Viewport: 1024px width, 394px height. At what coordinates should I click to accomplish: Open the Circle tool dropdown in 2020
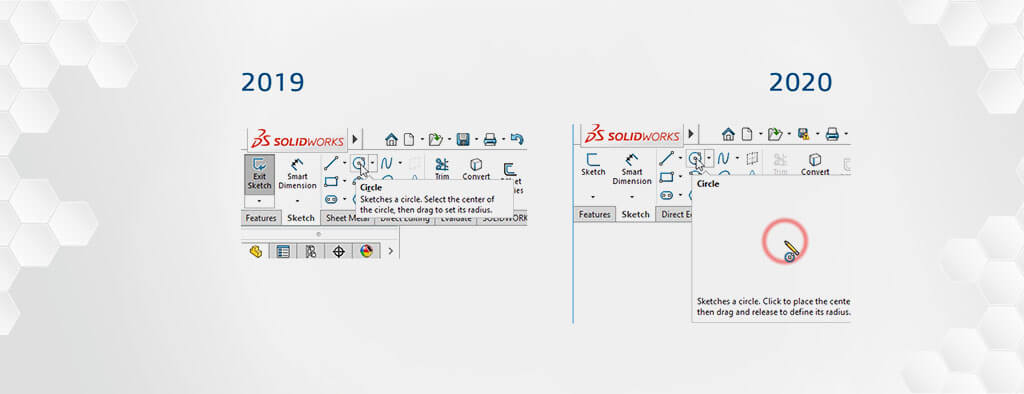tap(709, 158)
